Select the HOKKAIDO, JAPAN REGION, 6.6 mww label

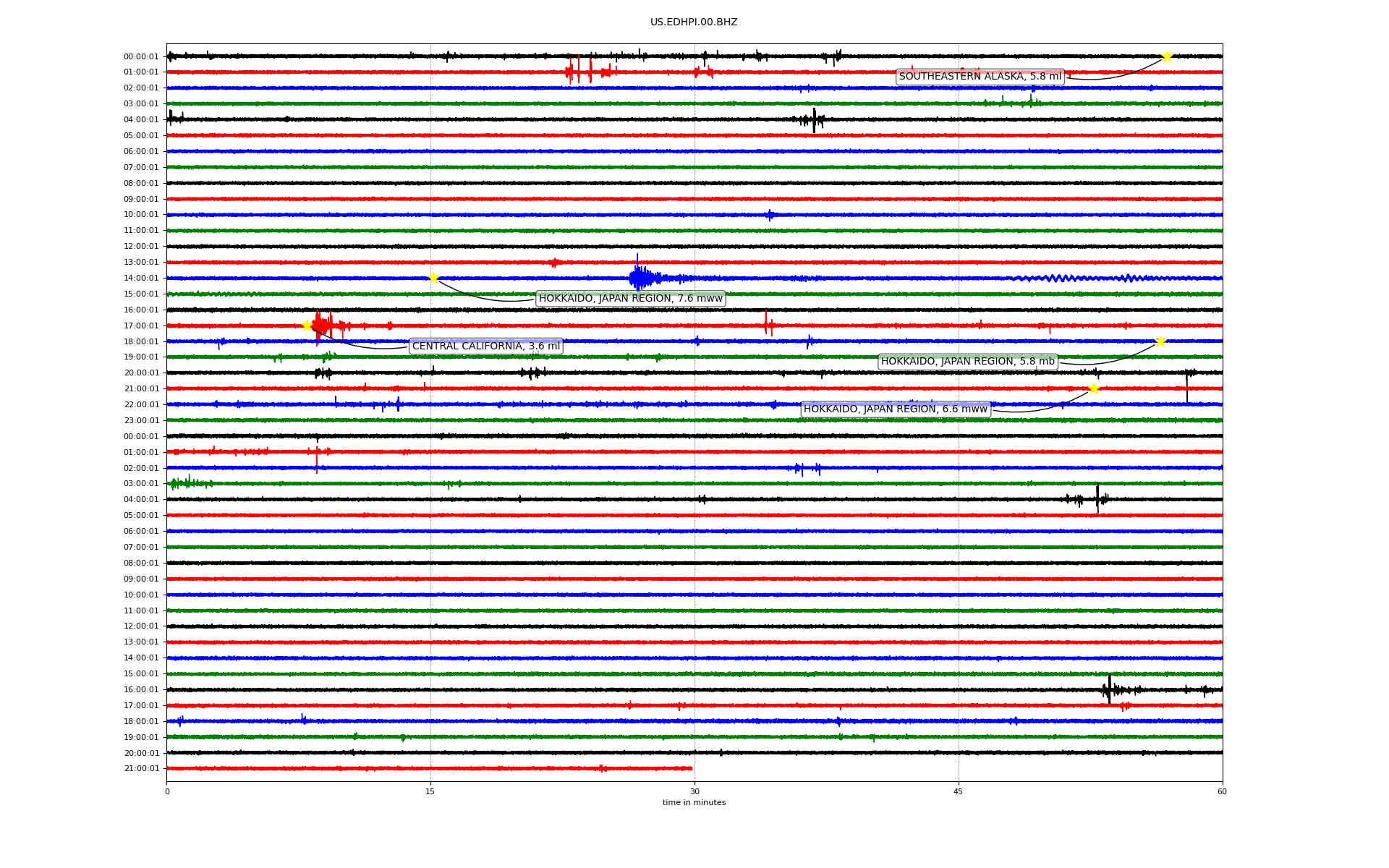point(895,409)
